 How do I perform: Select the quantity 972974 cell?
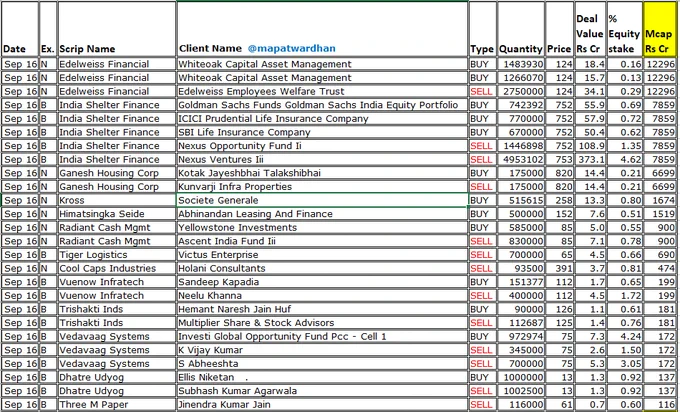coord(521,337)
